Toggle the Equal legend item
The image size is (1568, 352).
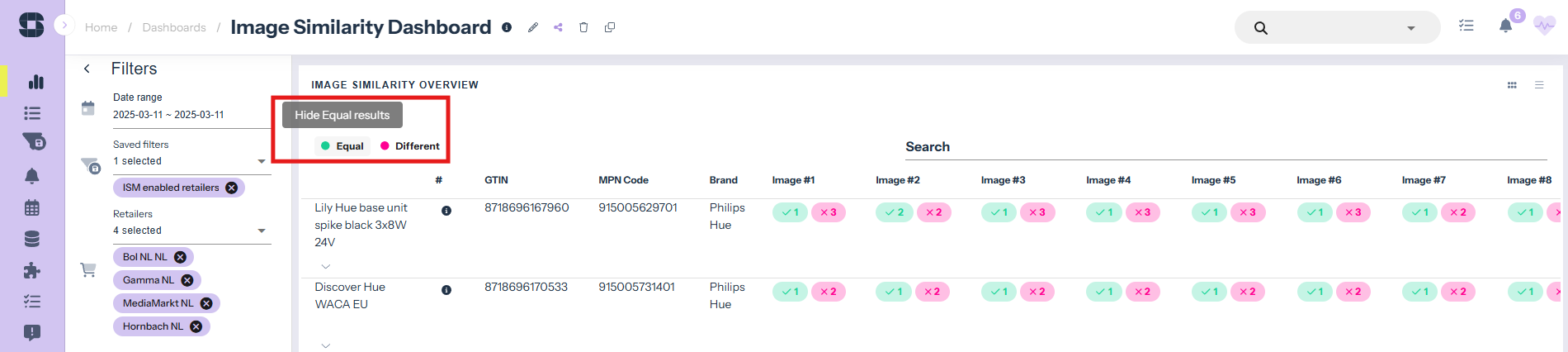tap(342, 146)
